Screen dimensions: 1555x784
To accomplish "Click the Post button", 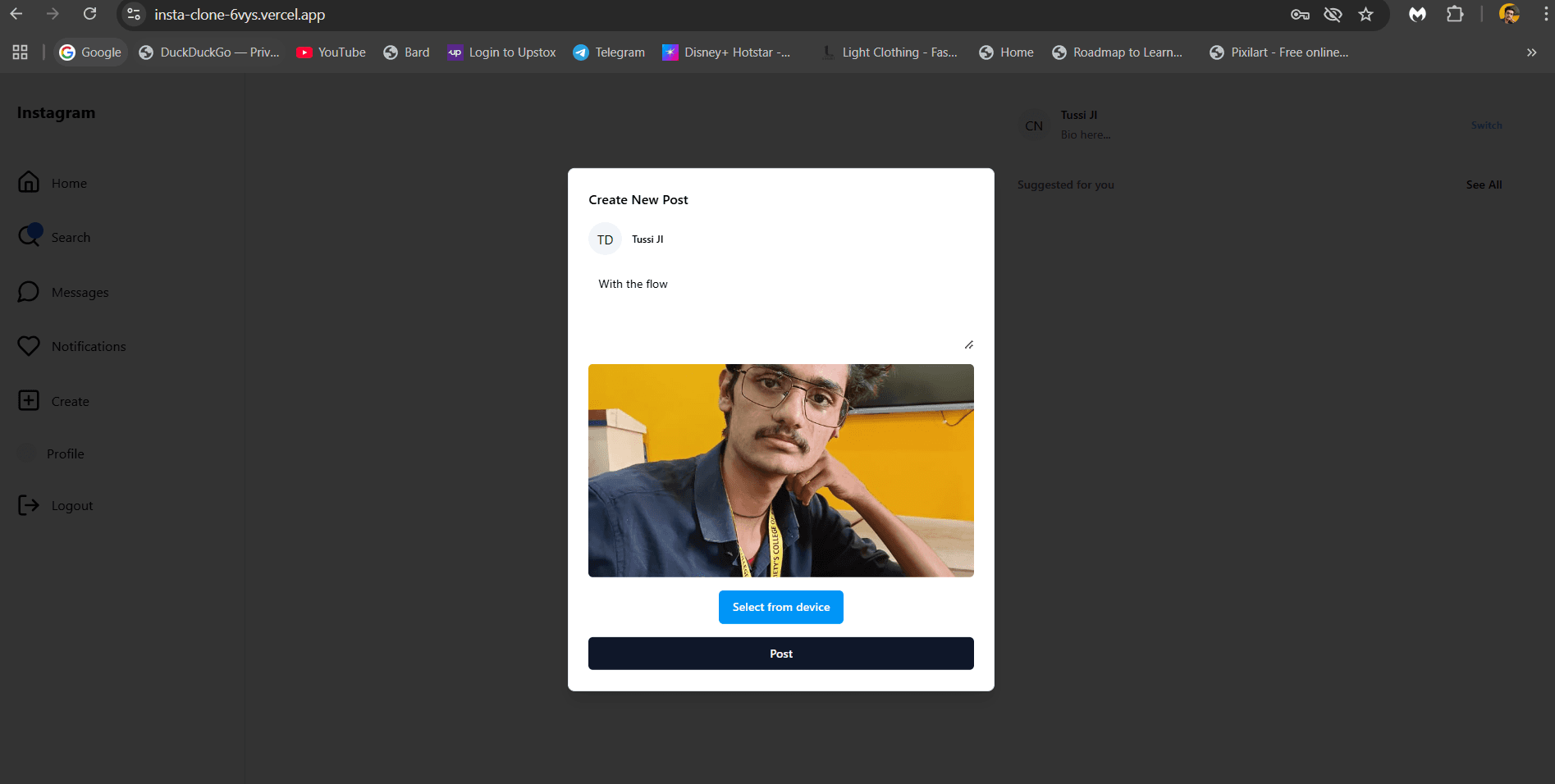I will (x=781, y=654).
